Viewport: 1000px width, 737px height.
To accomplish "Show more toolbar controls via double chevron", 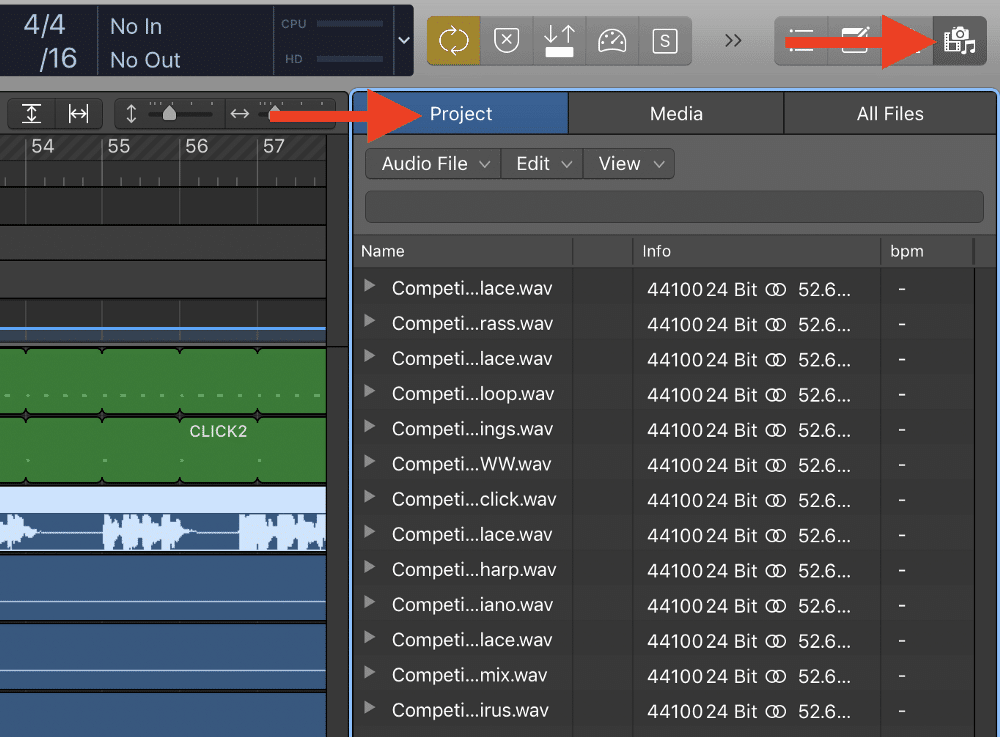I will click(733, 41).
